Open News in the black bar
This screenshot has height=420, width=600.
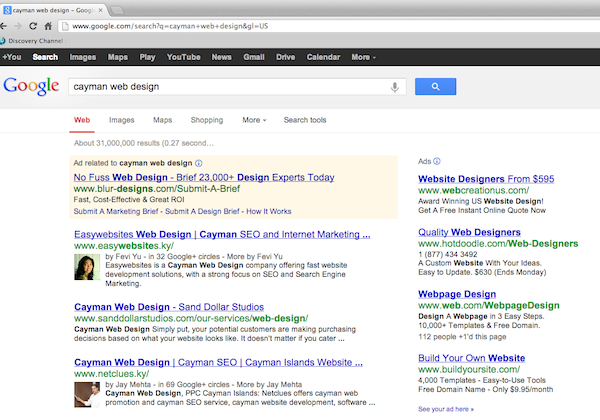pos(222,57)
